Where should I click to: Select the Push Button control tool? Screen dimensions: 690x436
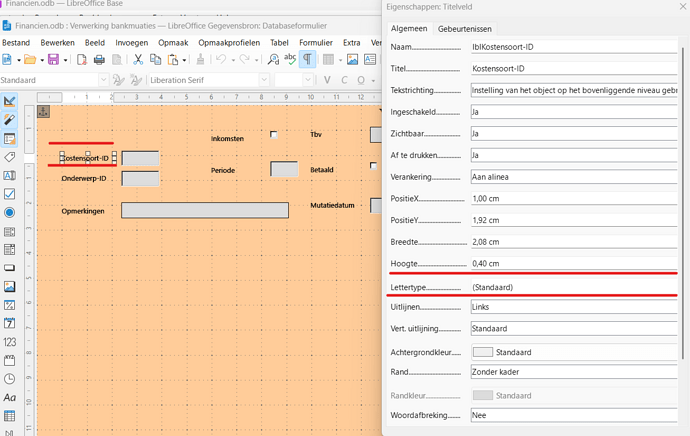point(9,267)
